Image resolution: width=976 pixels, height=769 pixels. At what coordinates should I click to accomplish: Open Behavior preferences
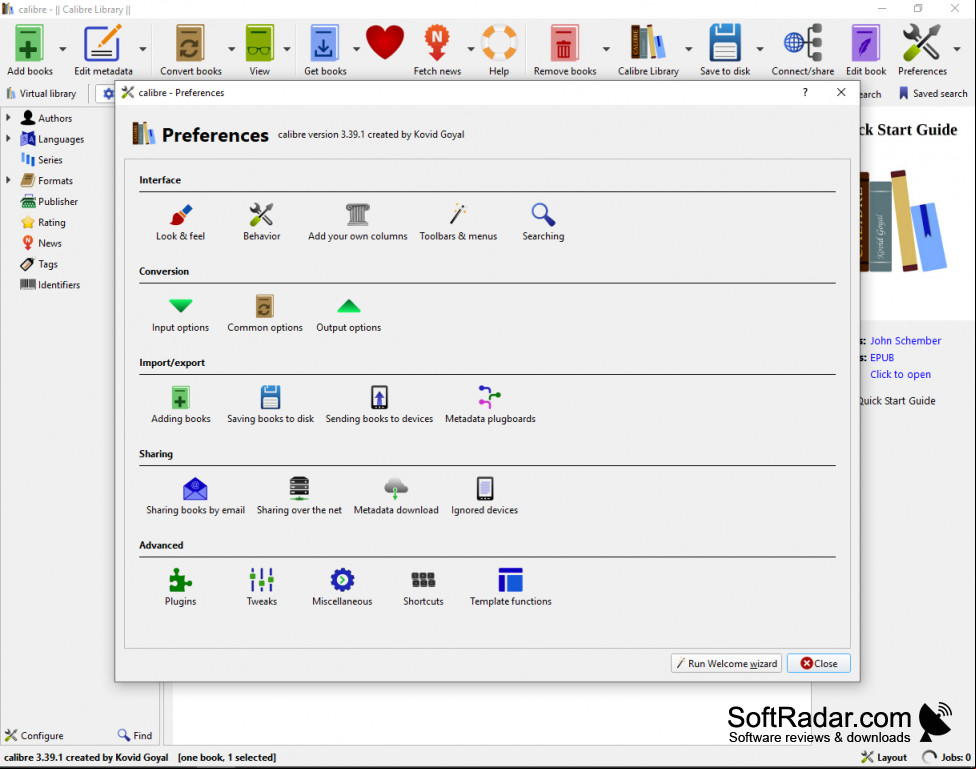coord(261,222)
